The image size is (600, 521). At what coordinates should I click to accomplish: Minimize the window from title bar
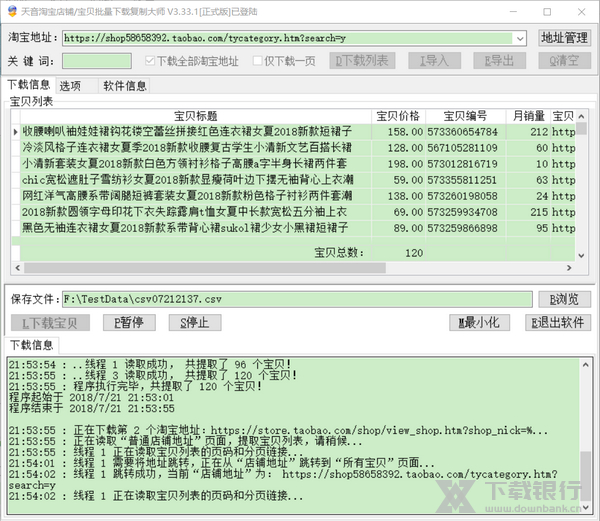tap(513, 11)
